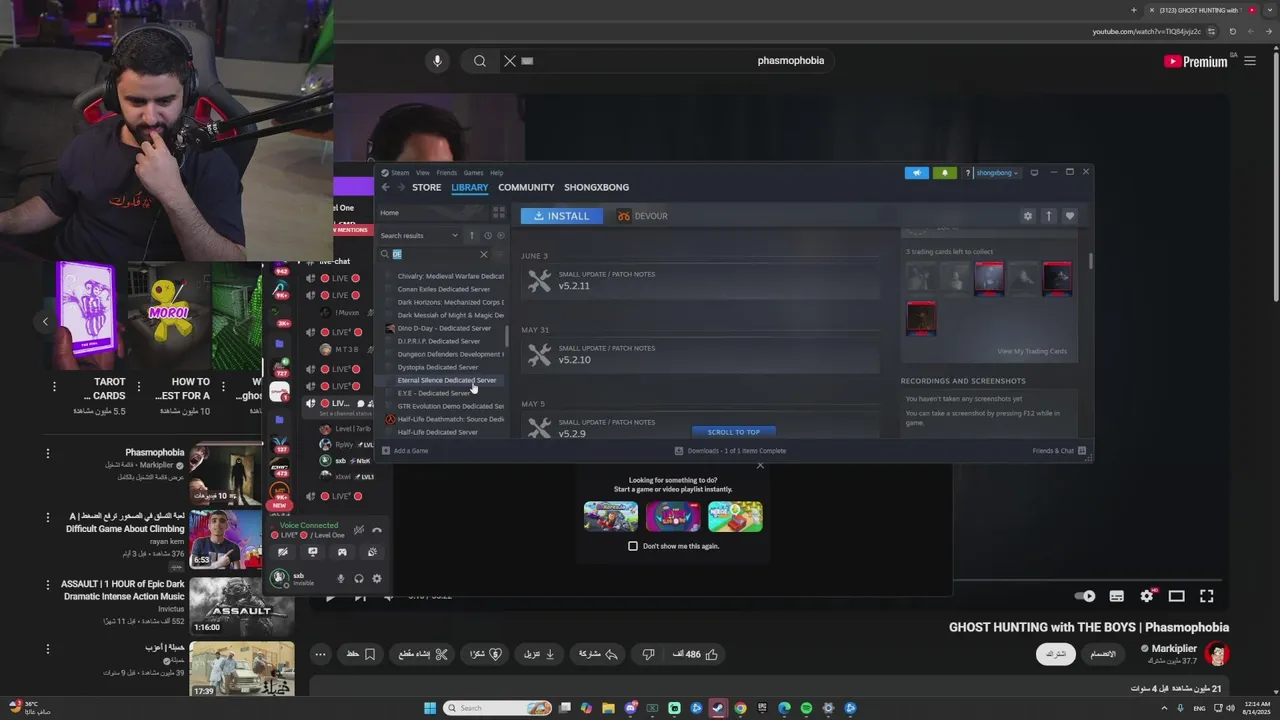This screenshot has width=1280, height=720.
Task: Click the v5.2.11 patch notes wrench icon
Action: click(x=539, y=281)
